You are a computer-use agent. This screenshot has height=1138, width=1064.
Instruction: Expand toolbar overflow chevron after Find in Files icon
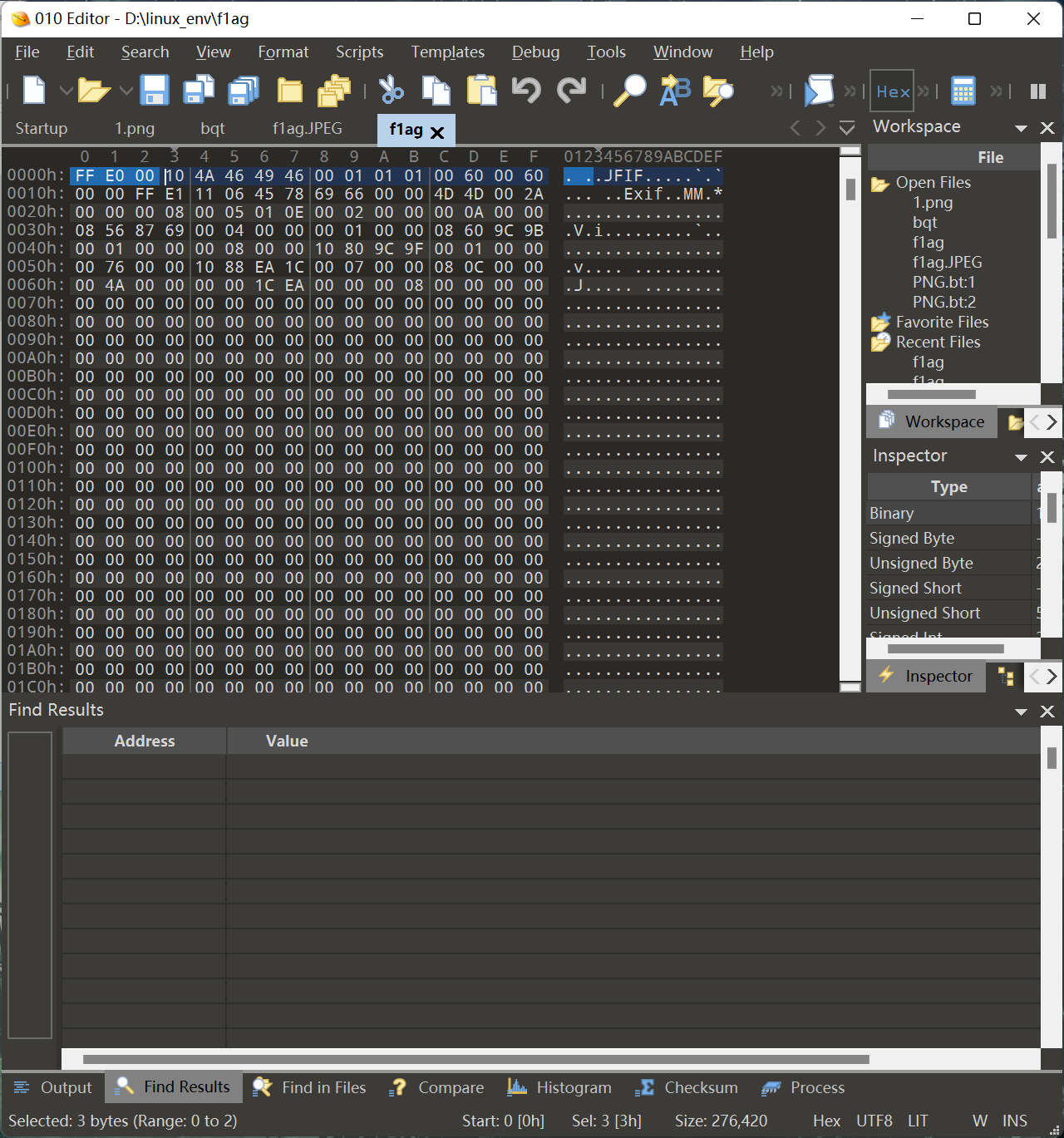coord(776,91)
